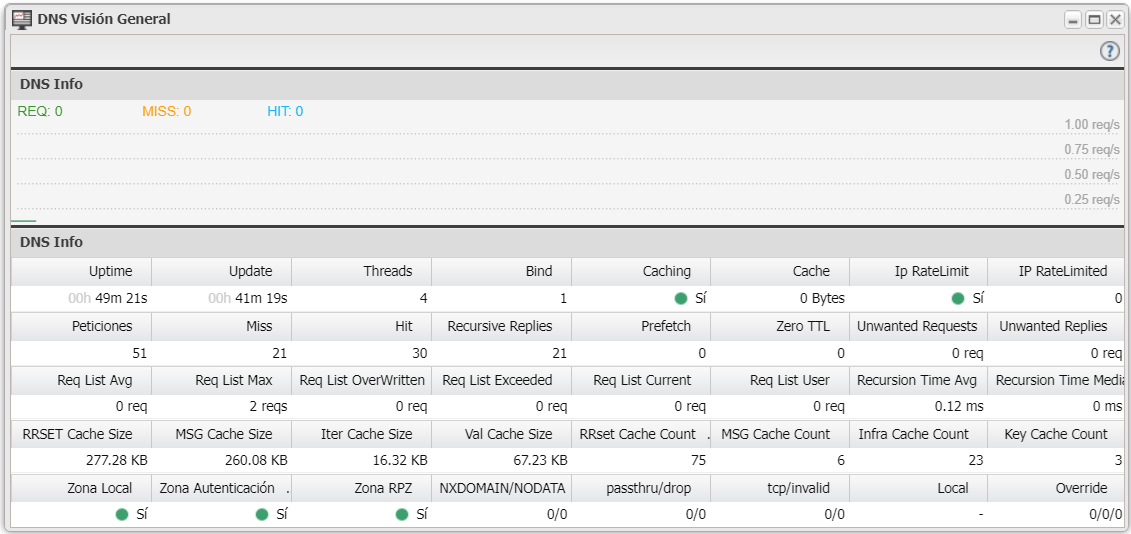The width and height of the screenshot is (1131, 534).
Task: Click the RRSET Cache Size value 277.28 KB
Action: (x=113, y=460)
